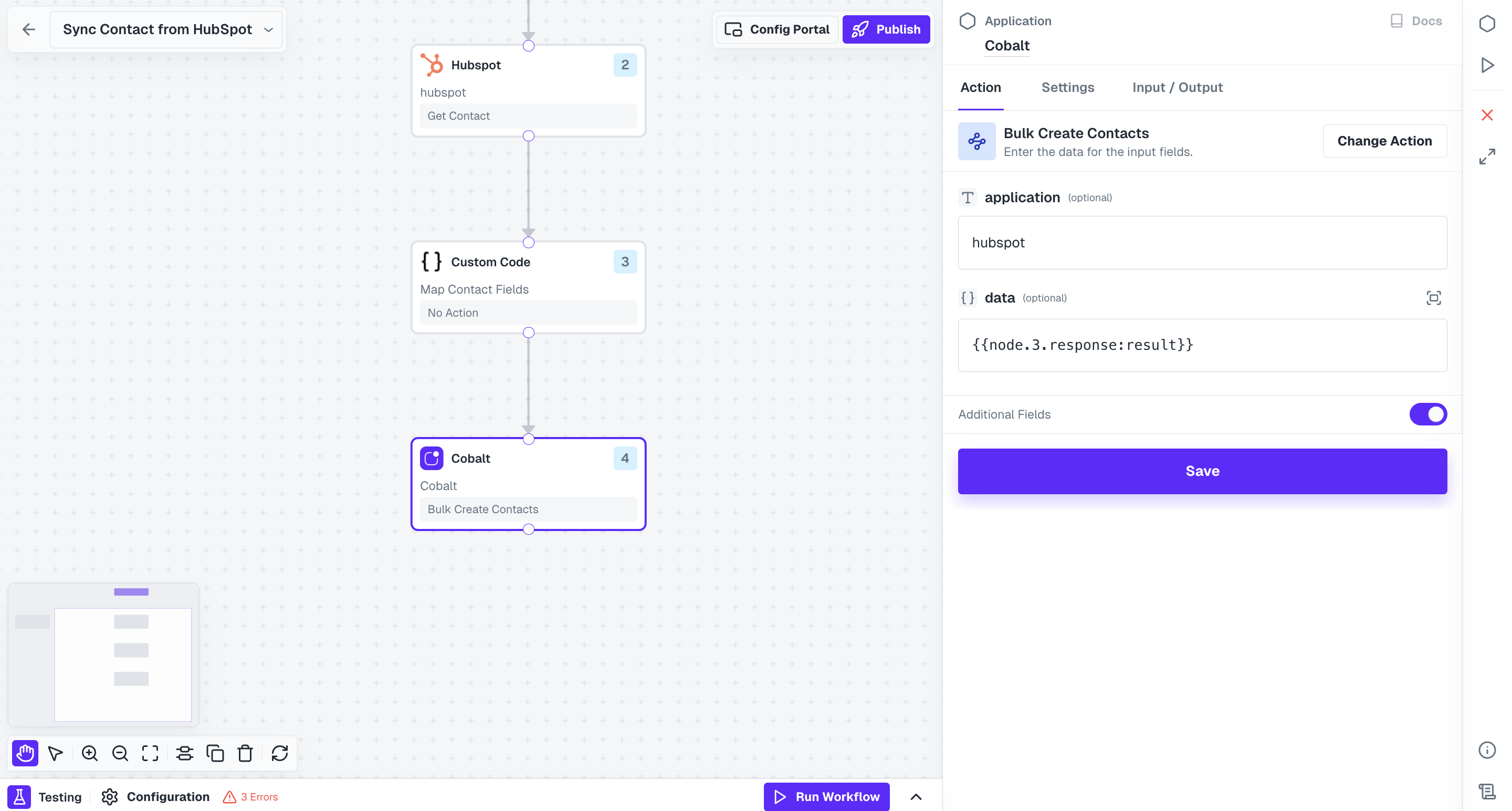The width and height of the screenshot is (1512, 811).
Task: Click the trash delete icon
Action: click(245, 753)
